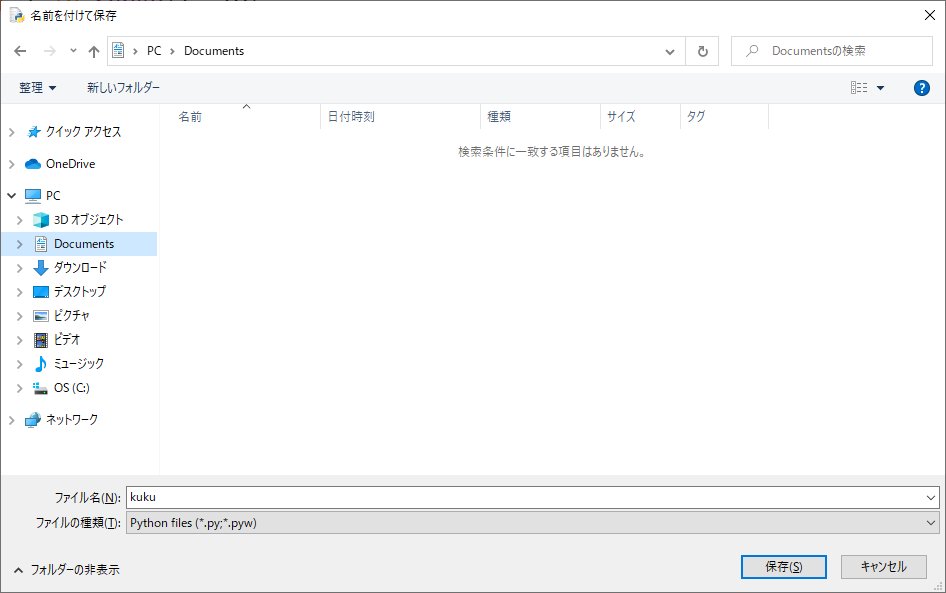This screenshot has height=593, width=946.
Task: Select ミュージック folder in sidebar
Action: [78, 364]
